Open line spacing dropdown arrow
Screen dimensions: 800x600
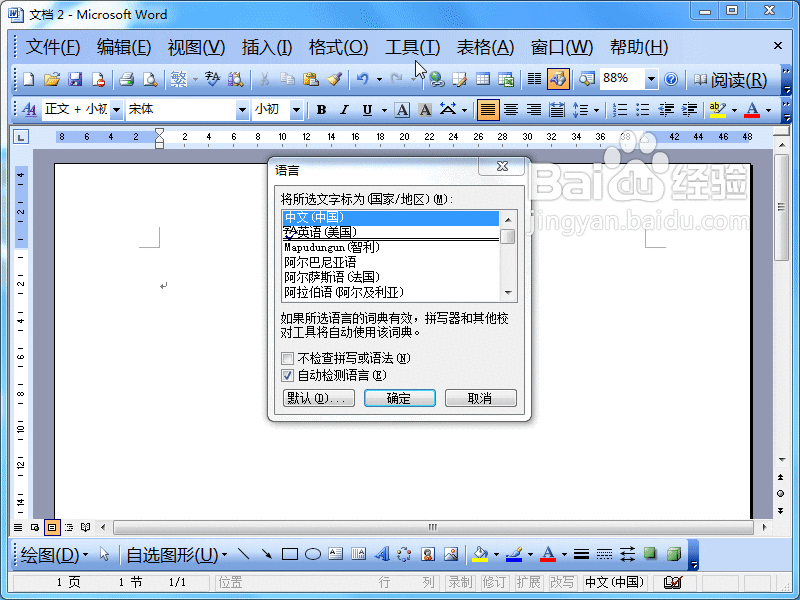[596, 110]
